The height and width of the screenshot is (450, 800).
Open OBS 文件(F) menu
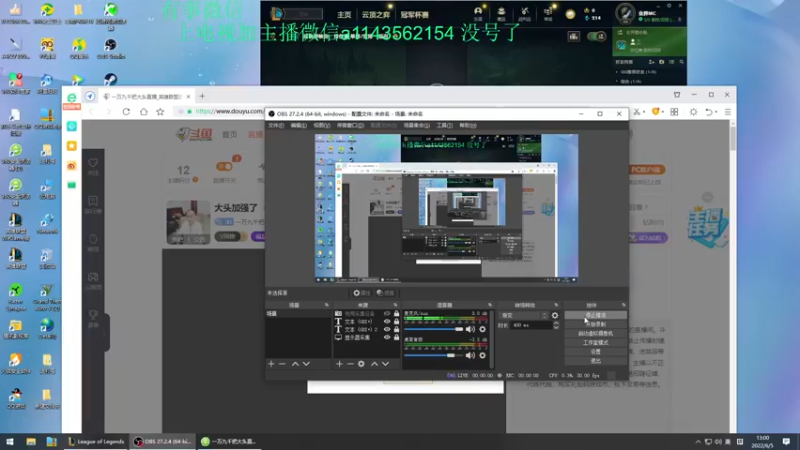point(276,126)
